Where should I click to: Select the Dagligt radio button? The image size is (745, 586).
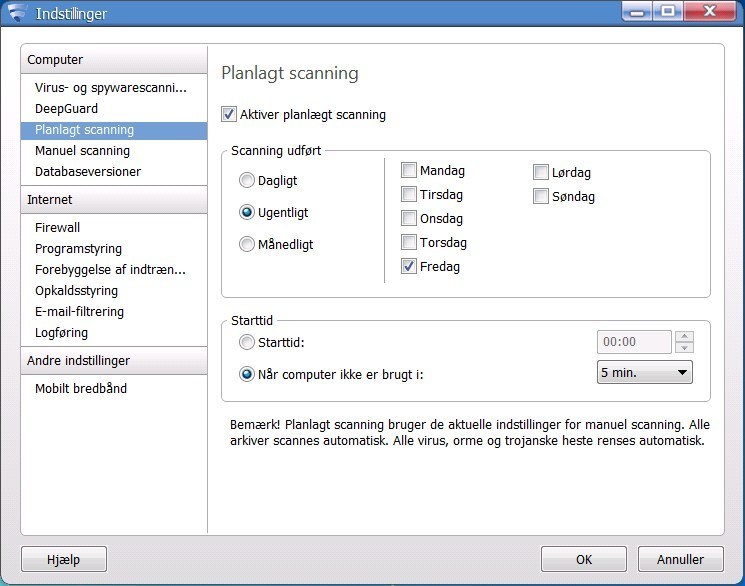[x=247, y=180]
